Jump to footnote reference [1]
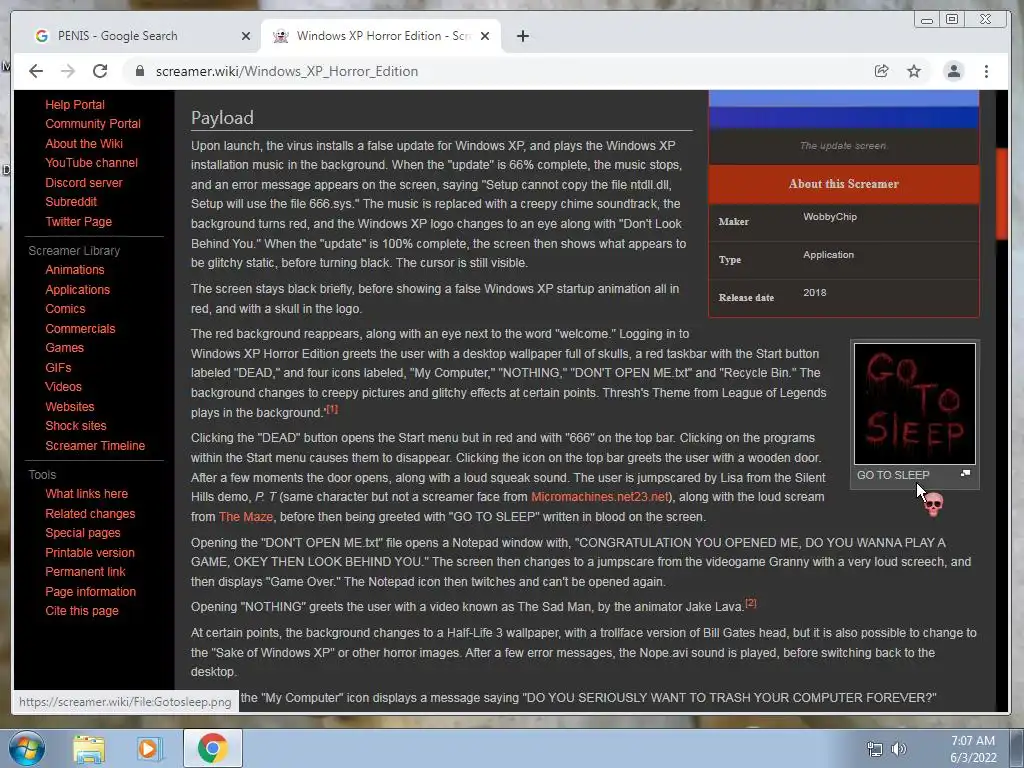Viewport: 1024px width, 768px height. (x=332, y=409)
